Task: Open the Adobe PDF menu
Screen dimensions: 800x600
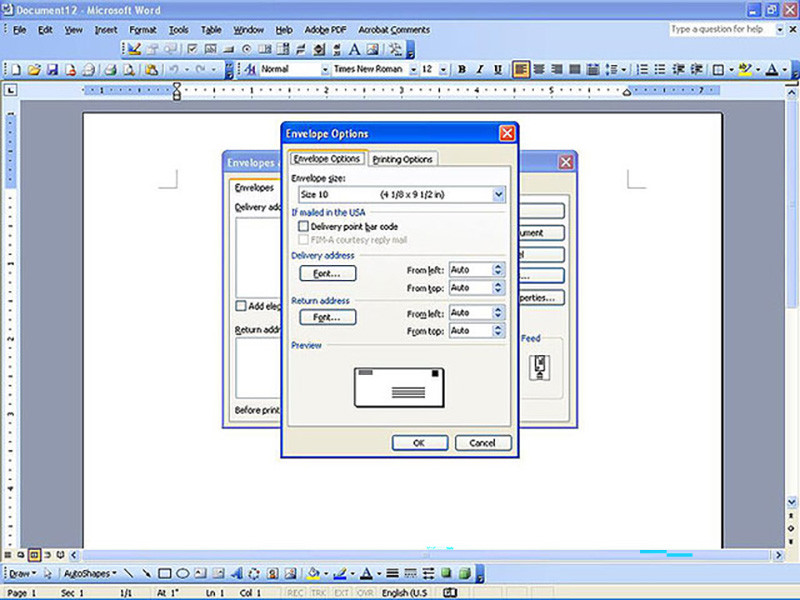Action: 326,30
